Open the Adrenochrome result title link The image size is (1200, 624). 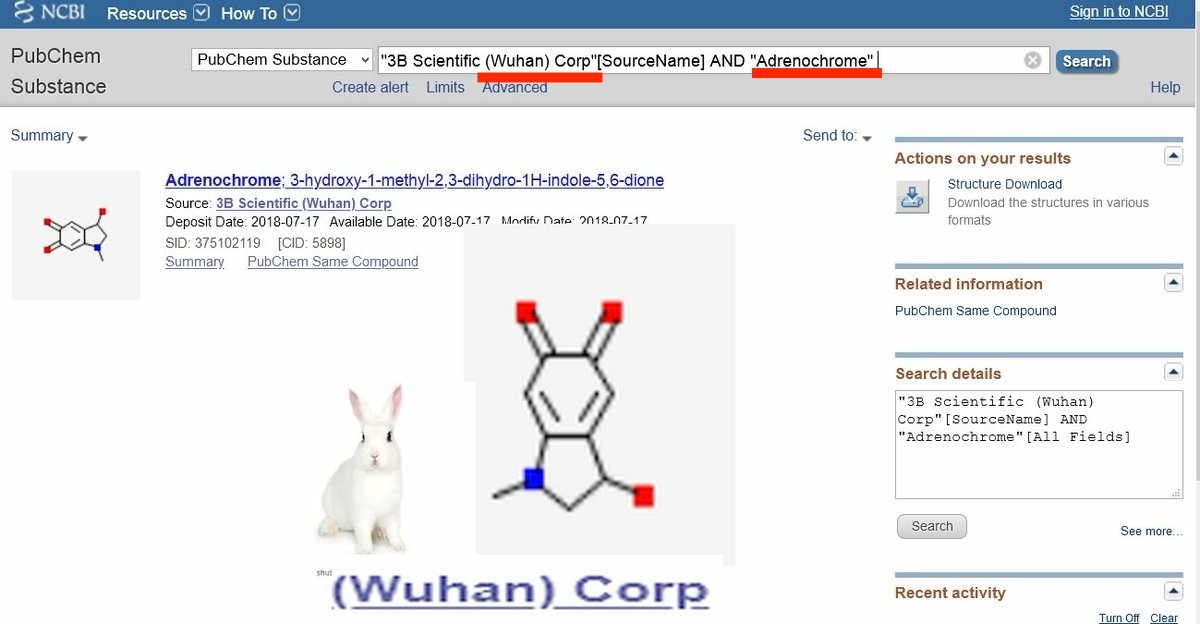tap(414, 181)
